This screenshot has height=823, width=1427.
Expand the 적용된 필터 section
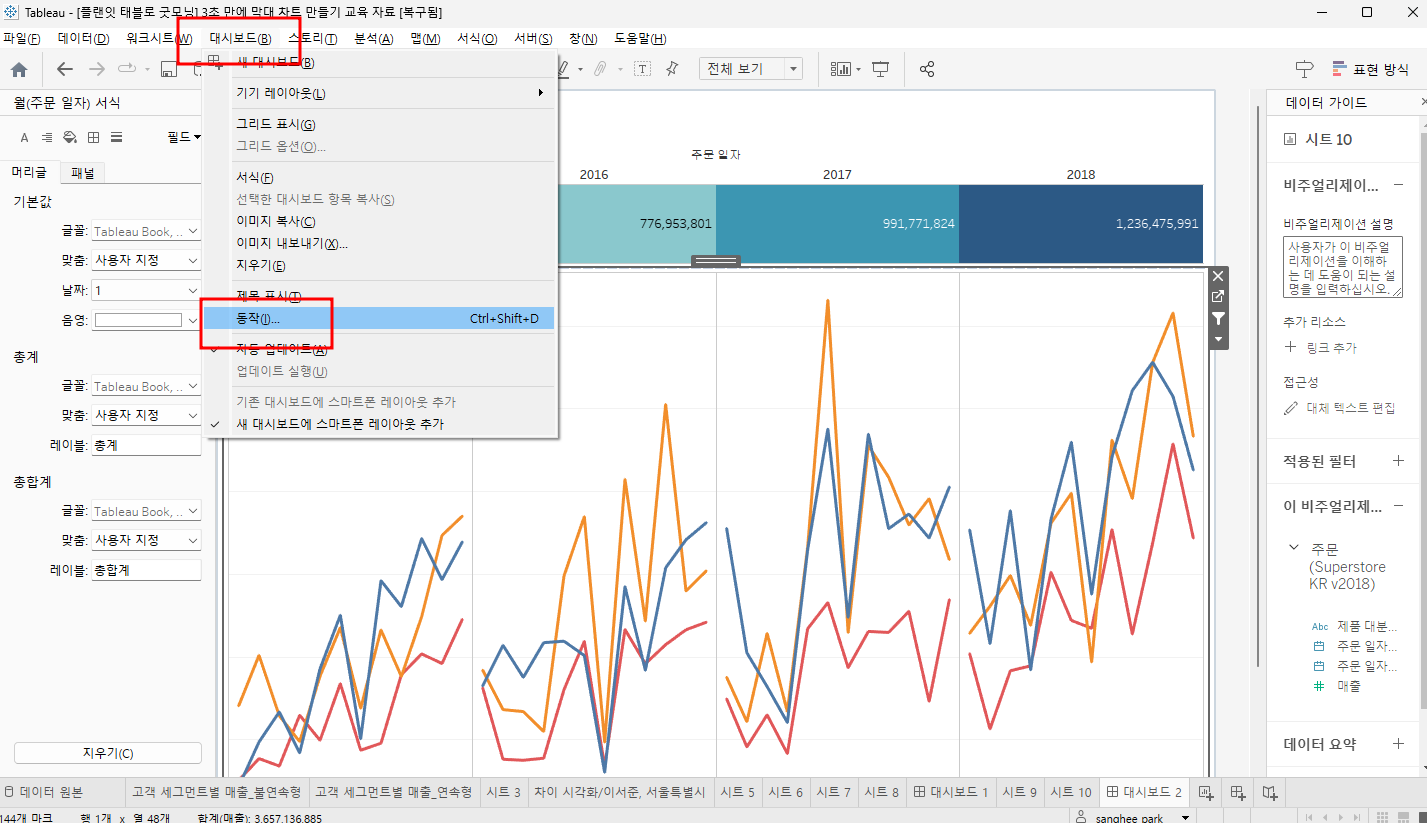point(1398,461)
